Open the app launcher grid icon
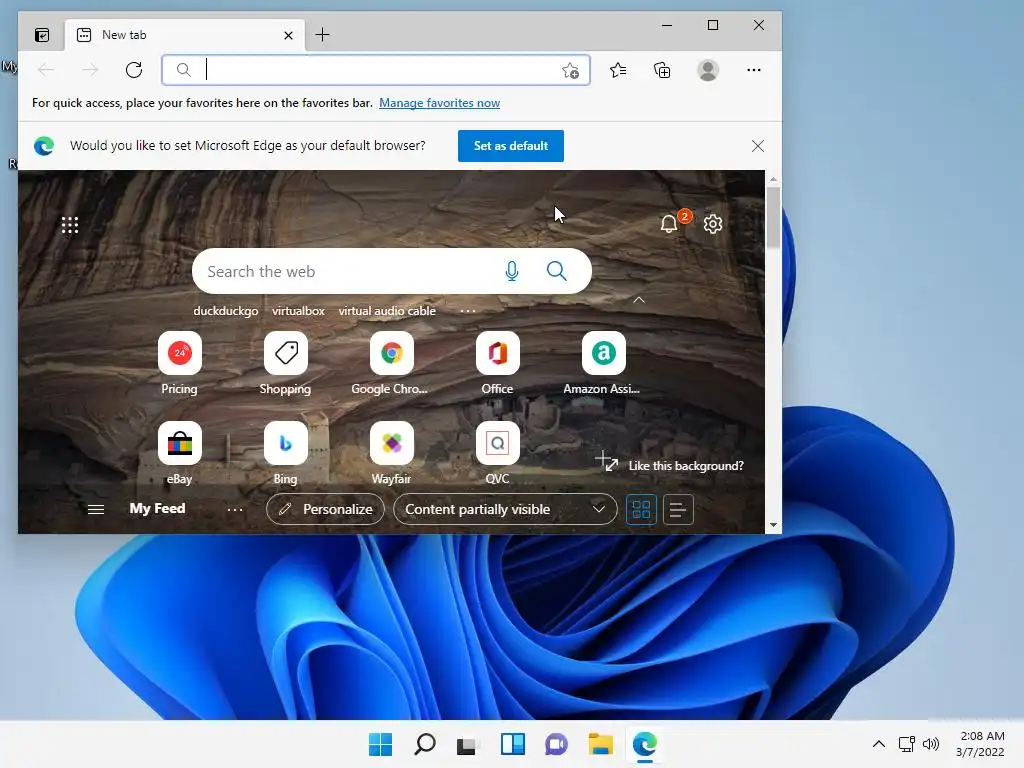 pos(70,225)
